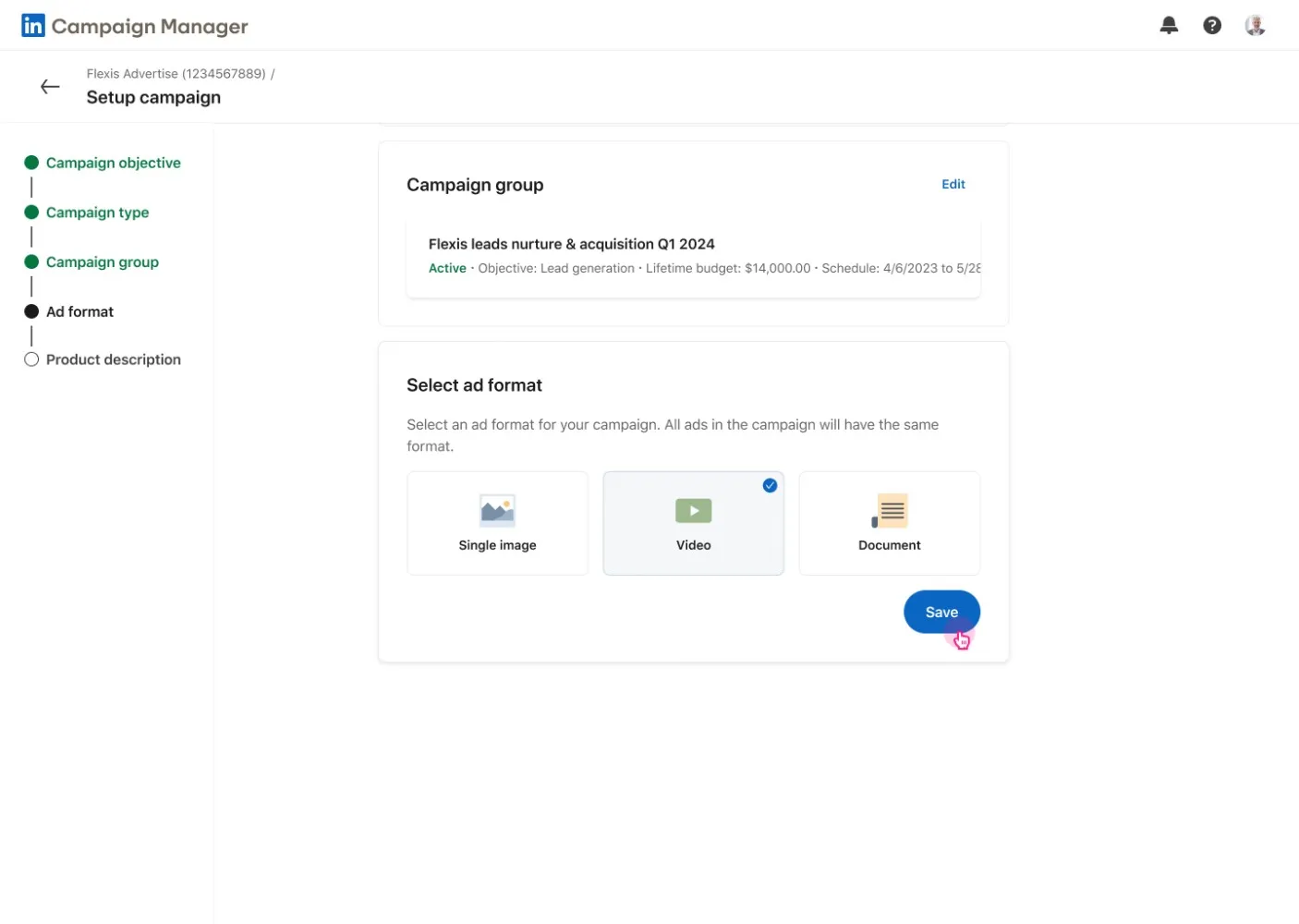The width and height of the screenshot is (1299, 924).
Task: Open the notifications bell
Action: point(1169,26)
